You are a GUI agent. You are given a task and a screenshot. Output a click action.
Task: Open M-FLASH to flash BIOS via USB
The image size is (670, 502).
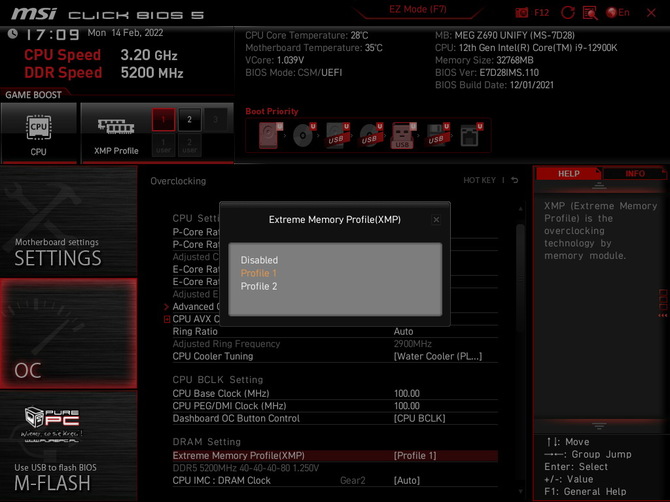(68, 446)
